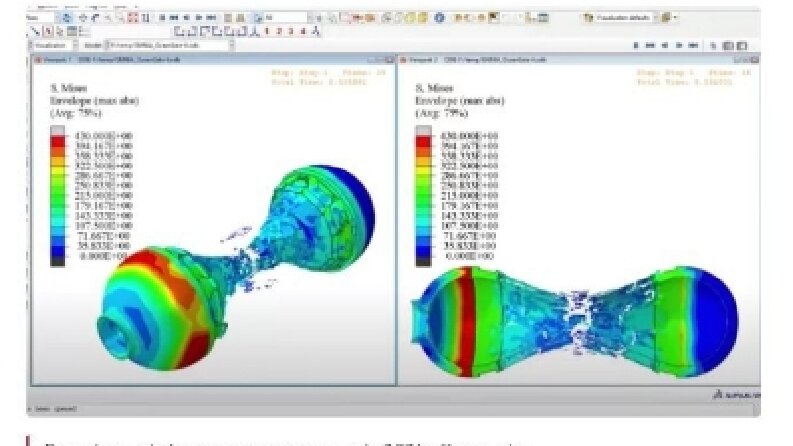Apply Left view from Views toolbar
793x446 pixels.
click(229, 31)
